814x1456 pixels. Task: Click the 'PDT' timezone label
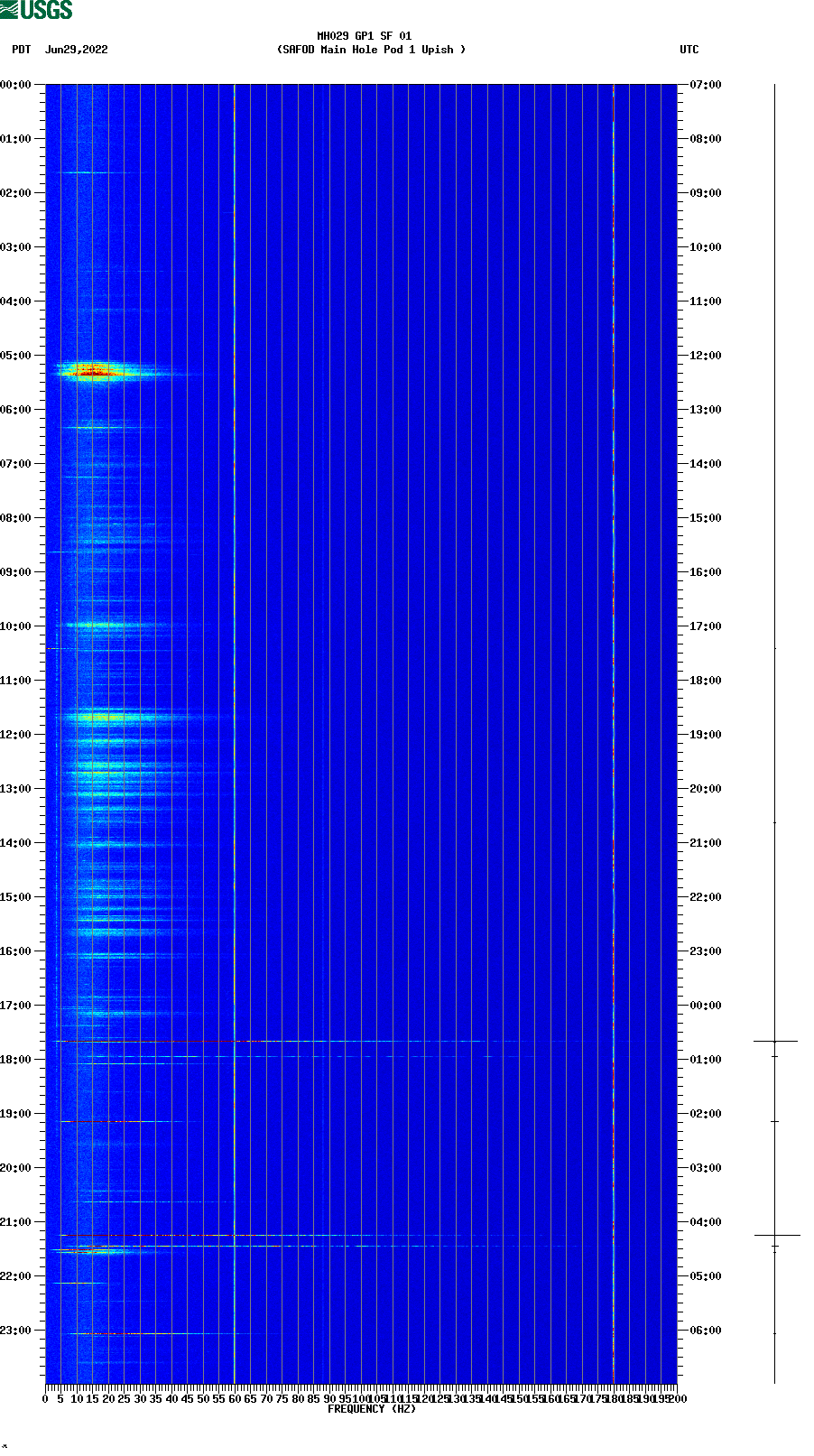click(22, 50)
